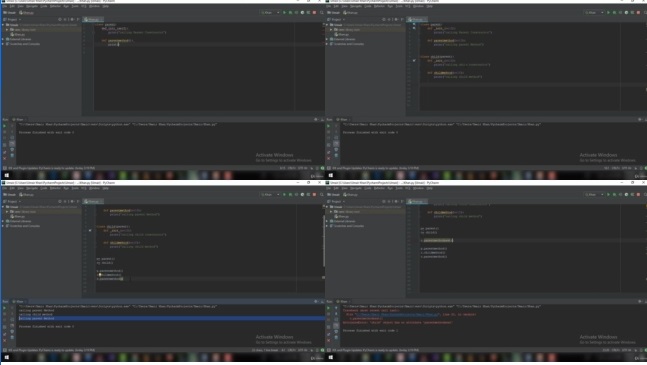Open Khan run configuration dropdown in traceback window
Image resolution: width=647 pixels, height=365 pixels.
click(594, 195)
